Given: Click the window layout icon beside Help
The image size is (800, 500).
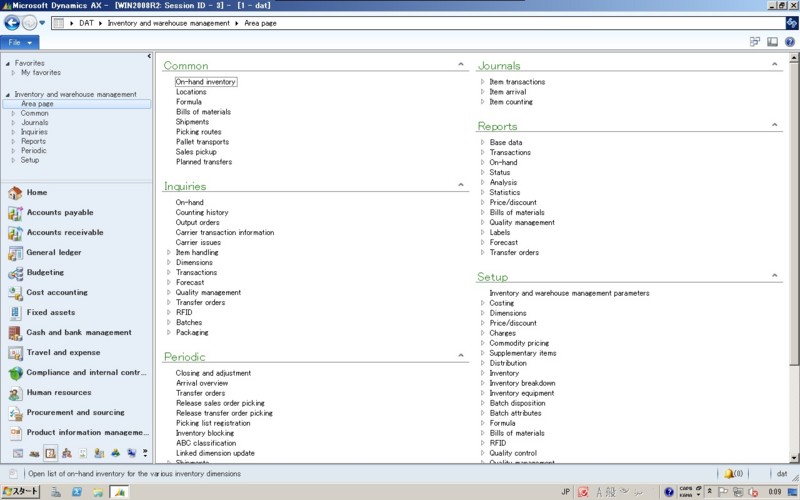Looking at the screenshot, I should pyautogui.click(x=772, y=42).
